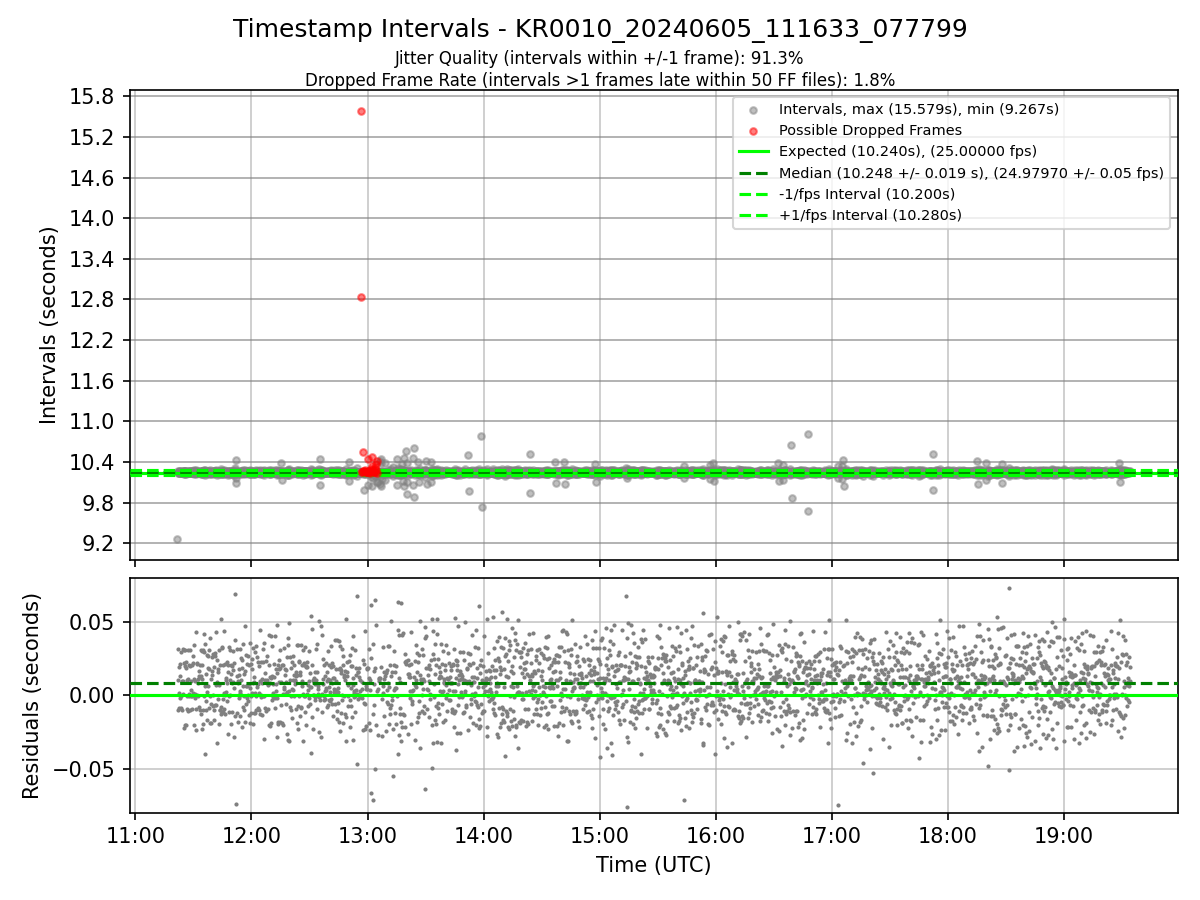Click legend entry starting 'Median (10.248 +/- 0.019 s)'
Image resolution: width=1200 pixels, height=900 pixels.
click(x=971, y=173)
